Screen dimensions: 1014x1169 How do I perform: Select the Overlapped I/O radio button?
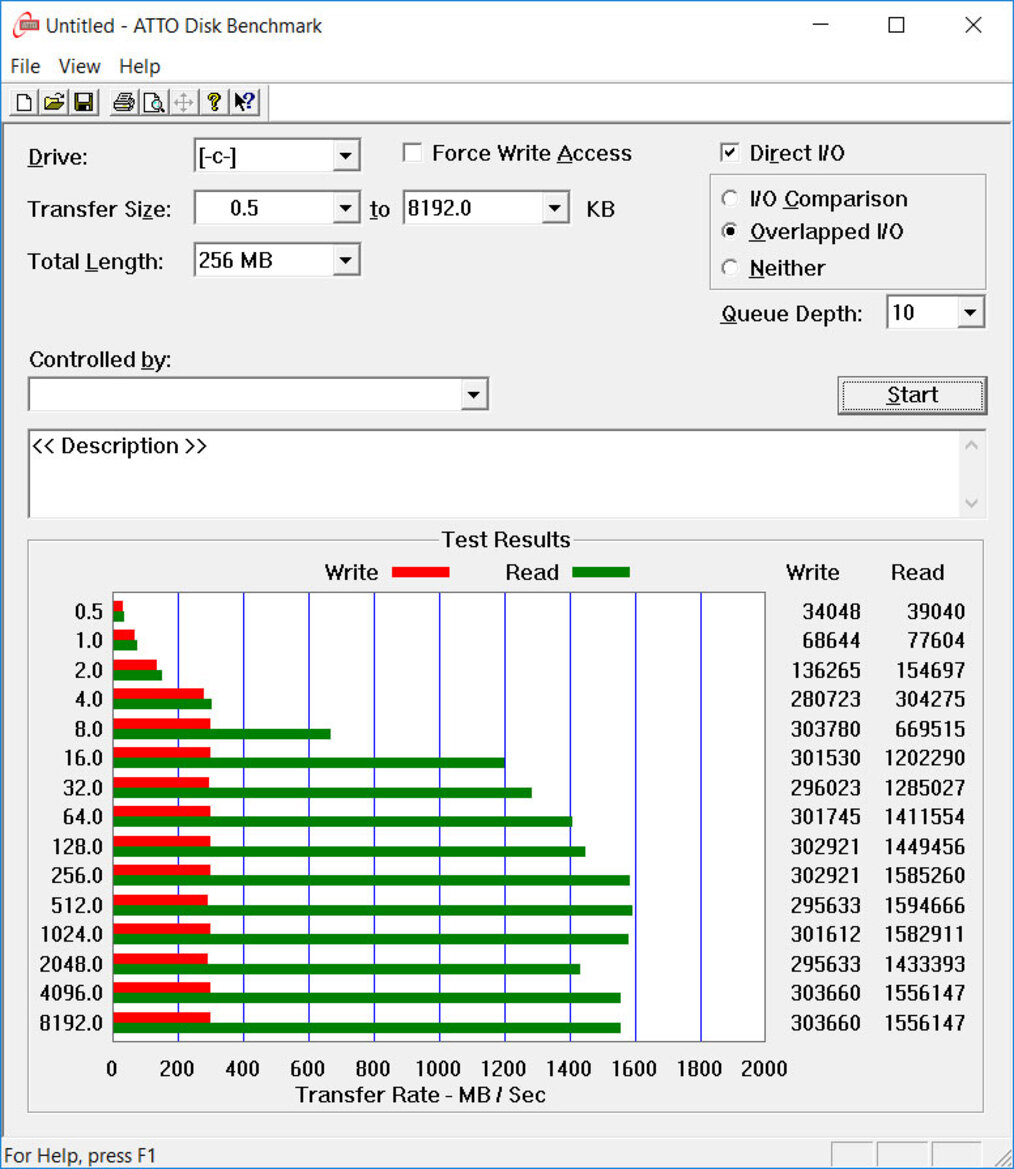coord(730,231)
